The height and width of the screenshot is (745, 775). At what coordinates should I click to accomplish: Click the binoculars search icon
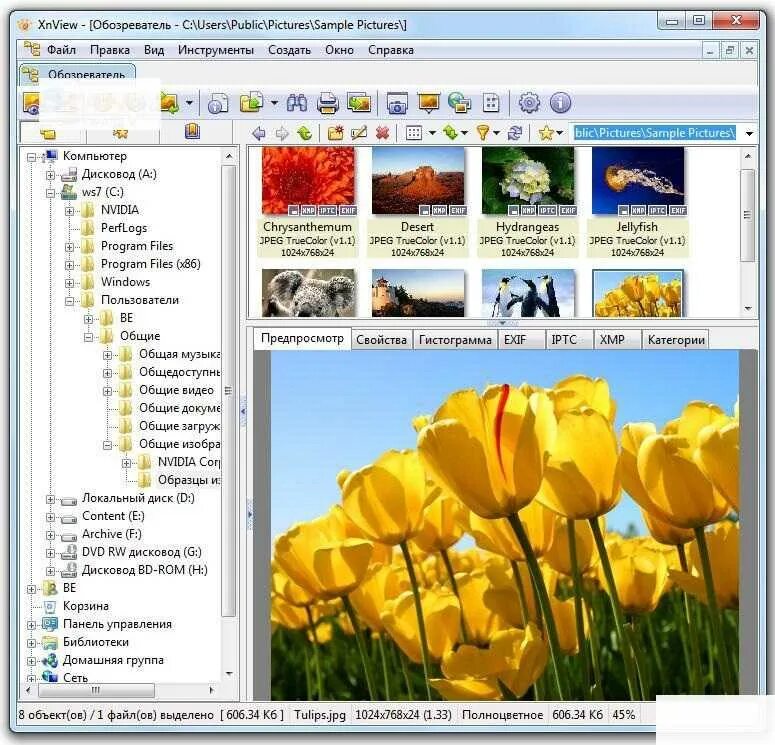click(297, 103)
